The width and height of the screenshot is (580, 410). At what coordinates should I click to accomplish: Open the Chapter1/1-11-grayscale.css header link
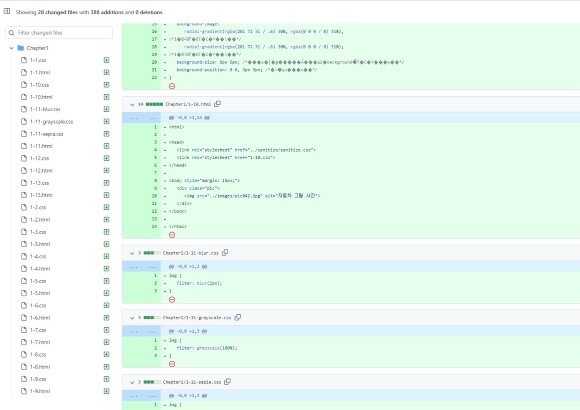[197, 318]
